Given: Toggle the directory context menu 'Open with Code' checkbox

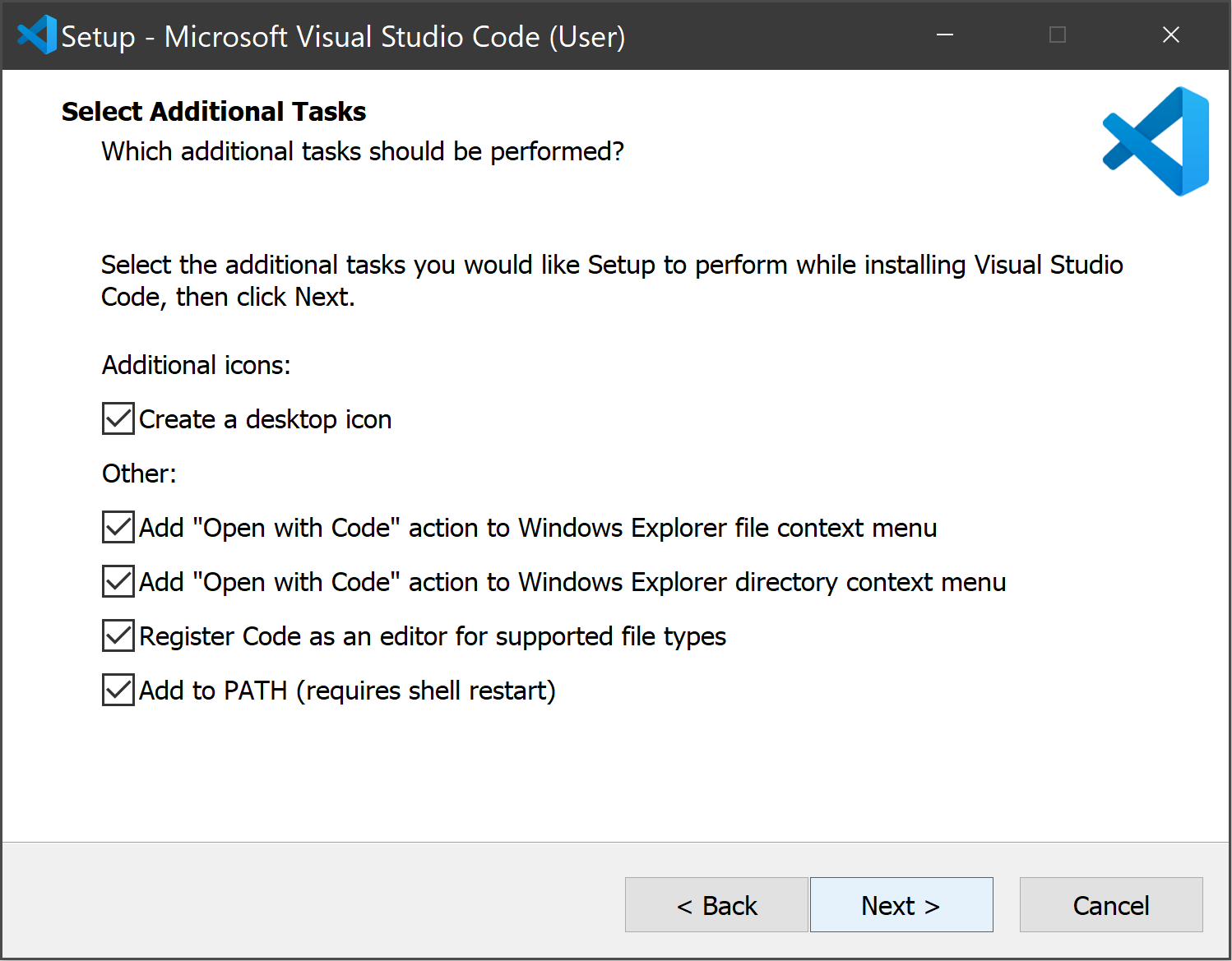Looking at the screenshot, I should tap(118, 581).
